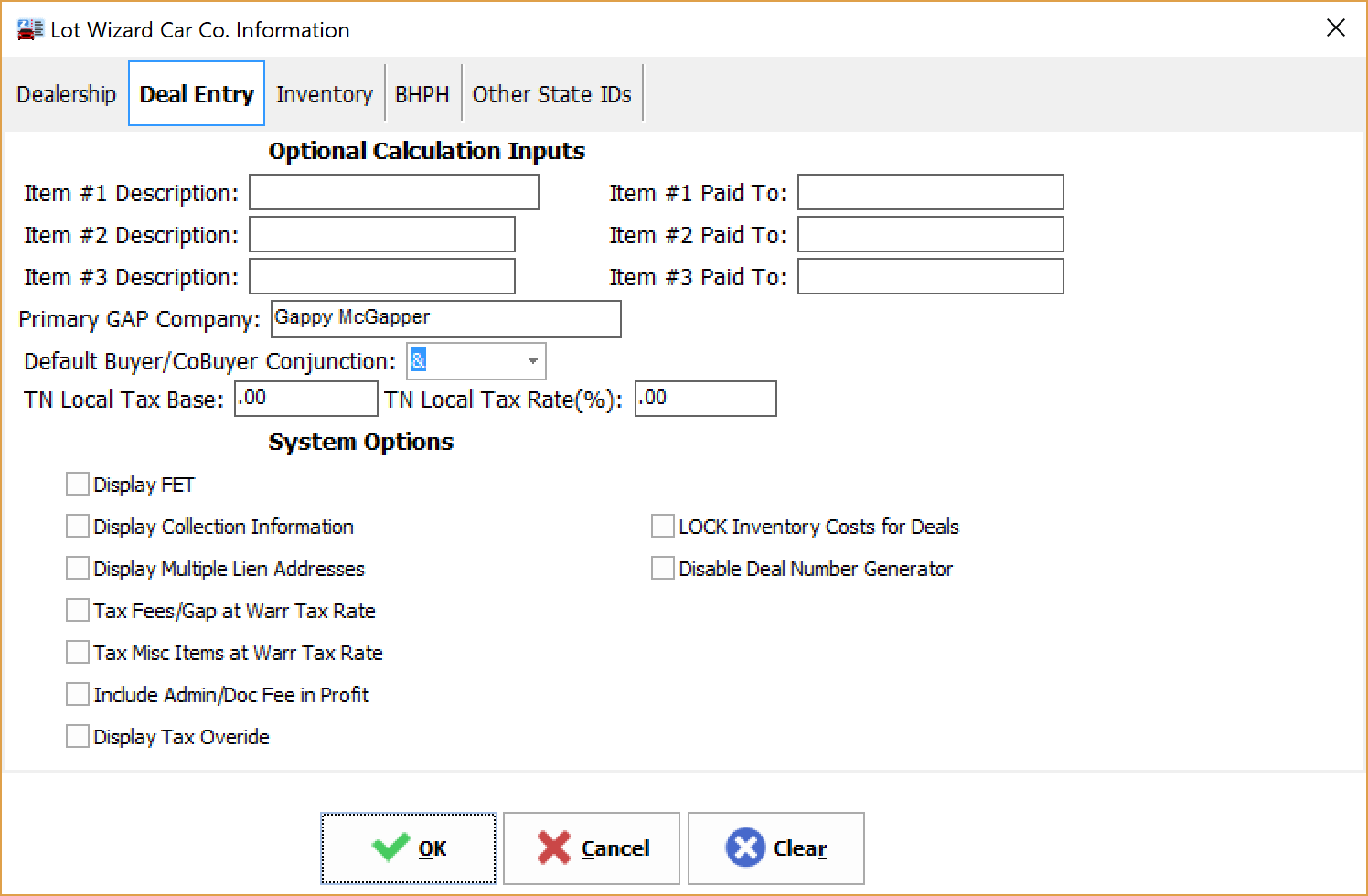The width and height of the screenshot is (1368, 896).
Task: Enable the Display FET option
Action: click(78, 484)
